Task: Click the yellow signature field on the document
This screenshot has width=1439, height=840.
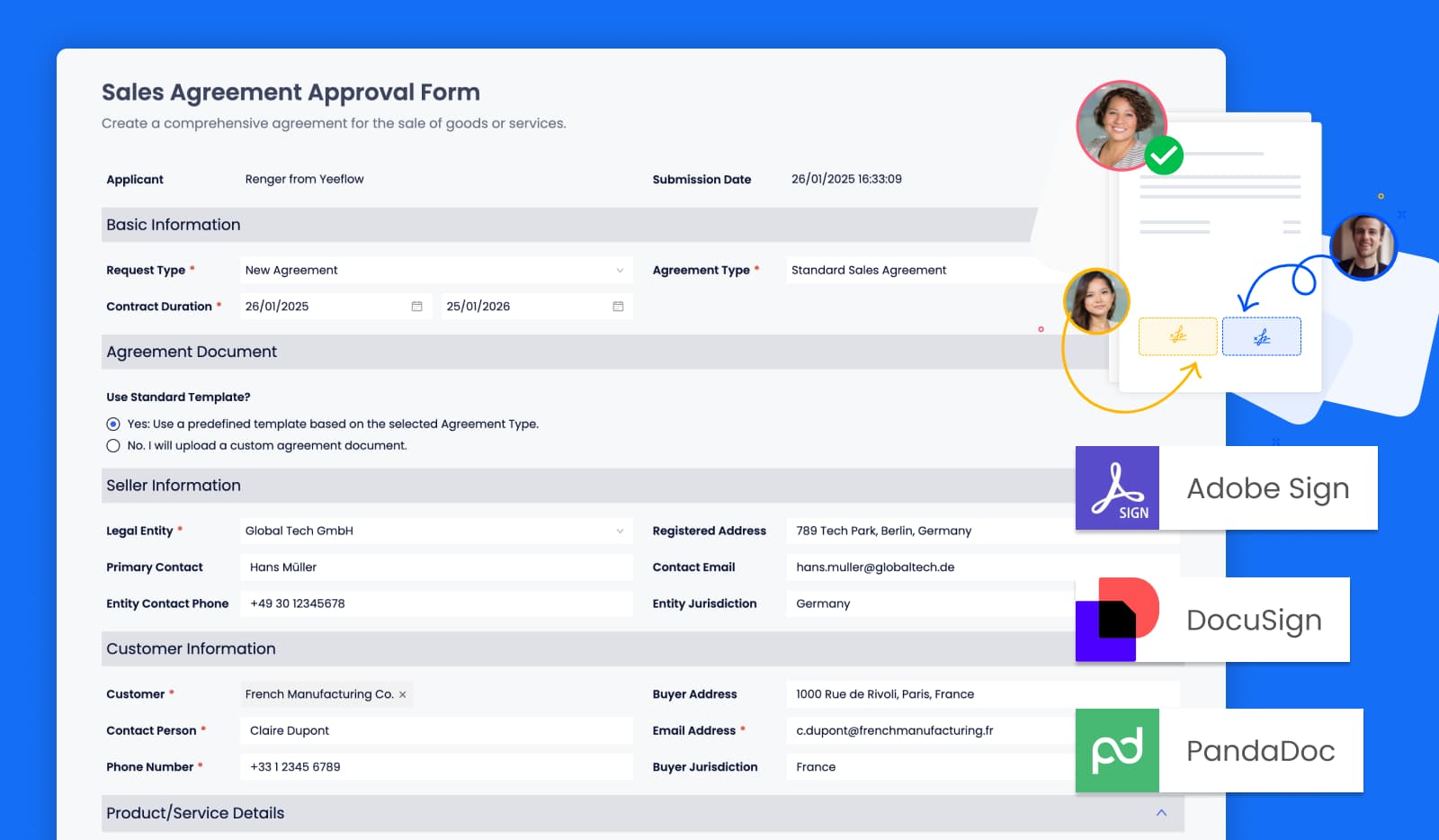Action: (x=1178, y=336)
